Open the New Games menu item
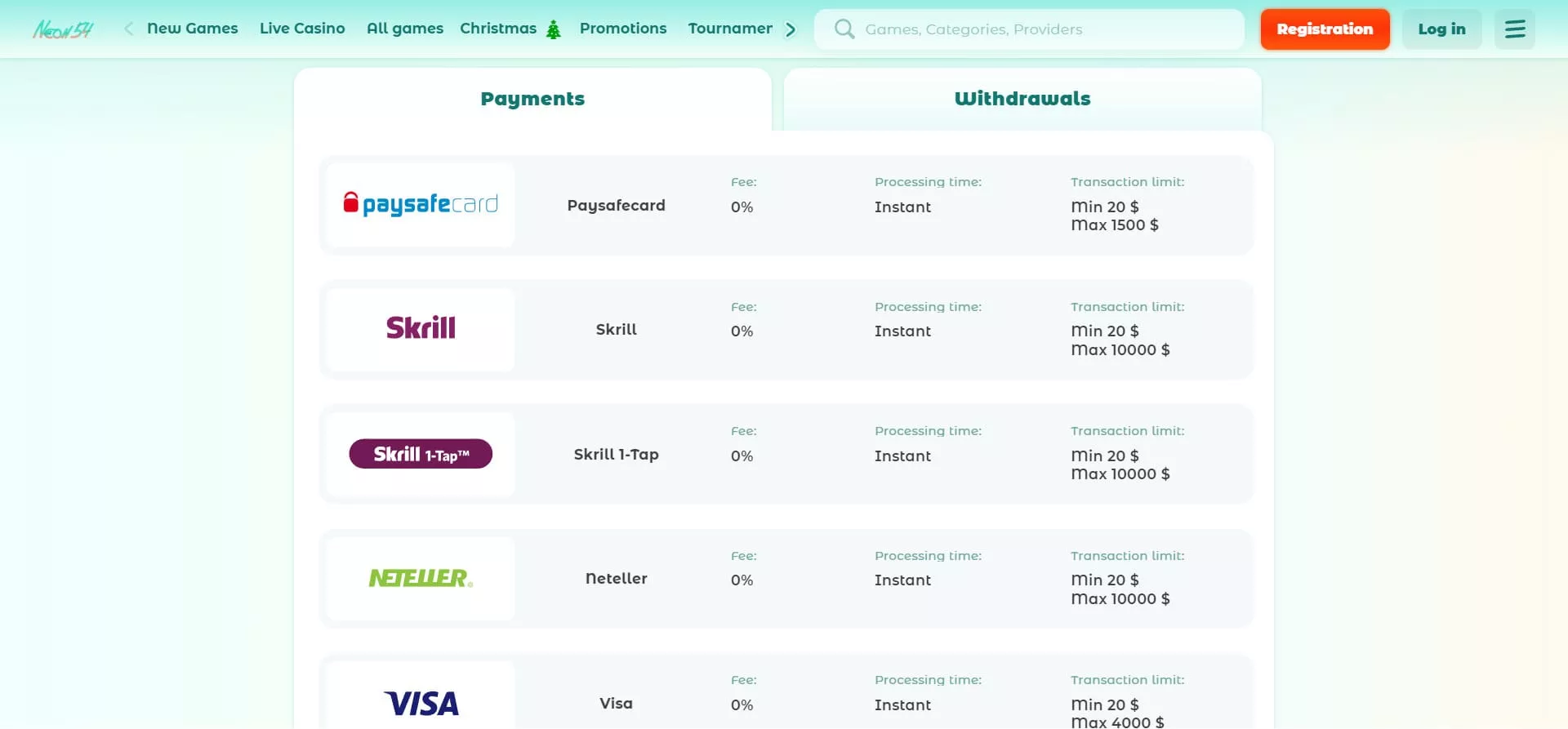 coord(193,29)
